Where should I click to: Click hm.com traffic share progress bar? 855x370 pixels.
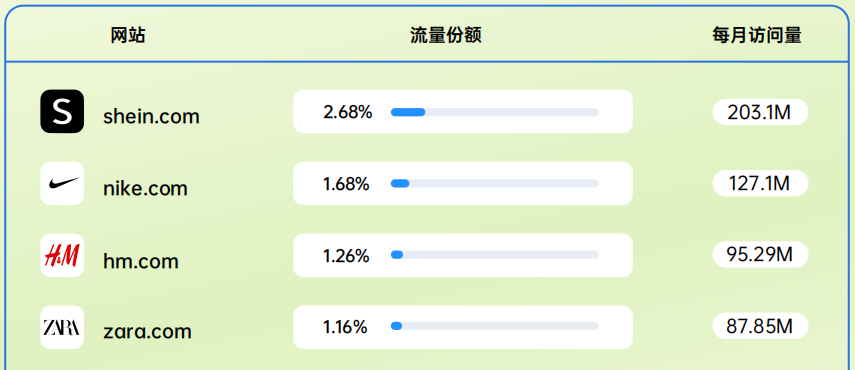tap(495, 254)
